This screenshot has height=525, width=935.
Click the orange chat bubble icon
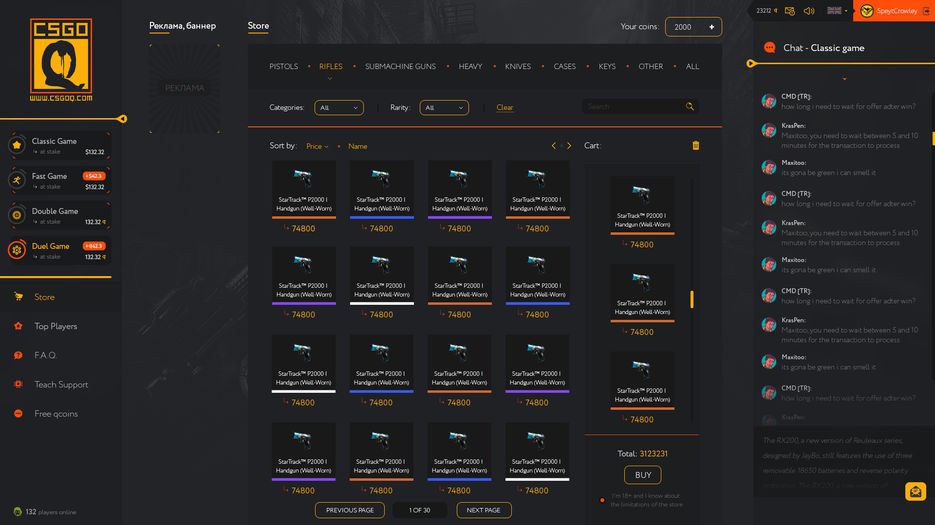(x=770, y=48)
